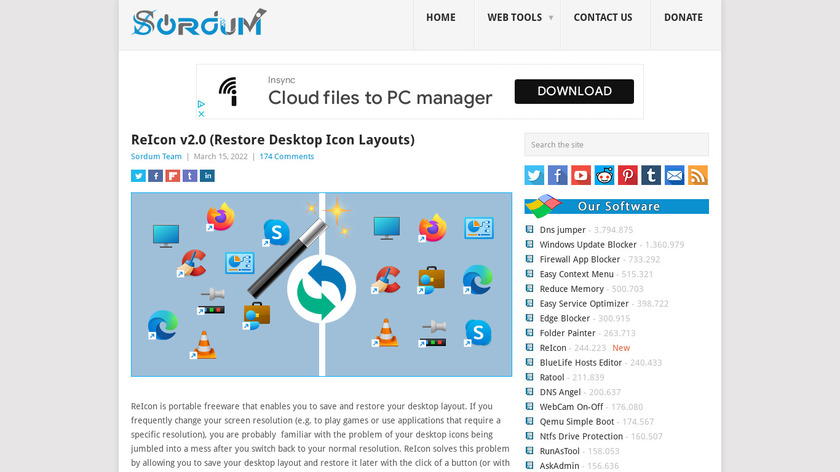Image resolution: width=840 pixels, height=472 pixels.
Task: Click the icon beside Easy Context Menu
Action: click(x=529, y=274)
